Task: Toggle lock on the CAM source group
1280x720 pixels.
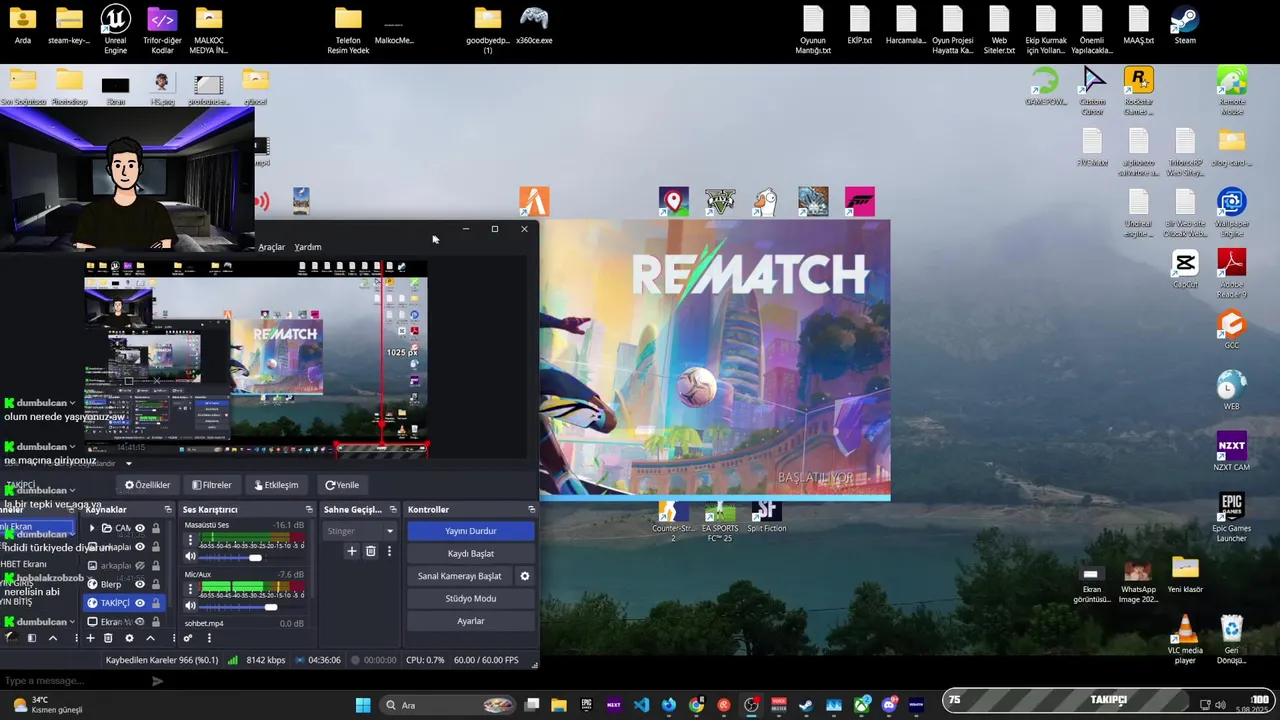Action: (155, 528)
